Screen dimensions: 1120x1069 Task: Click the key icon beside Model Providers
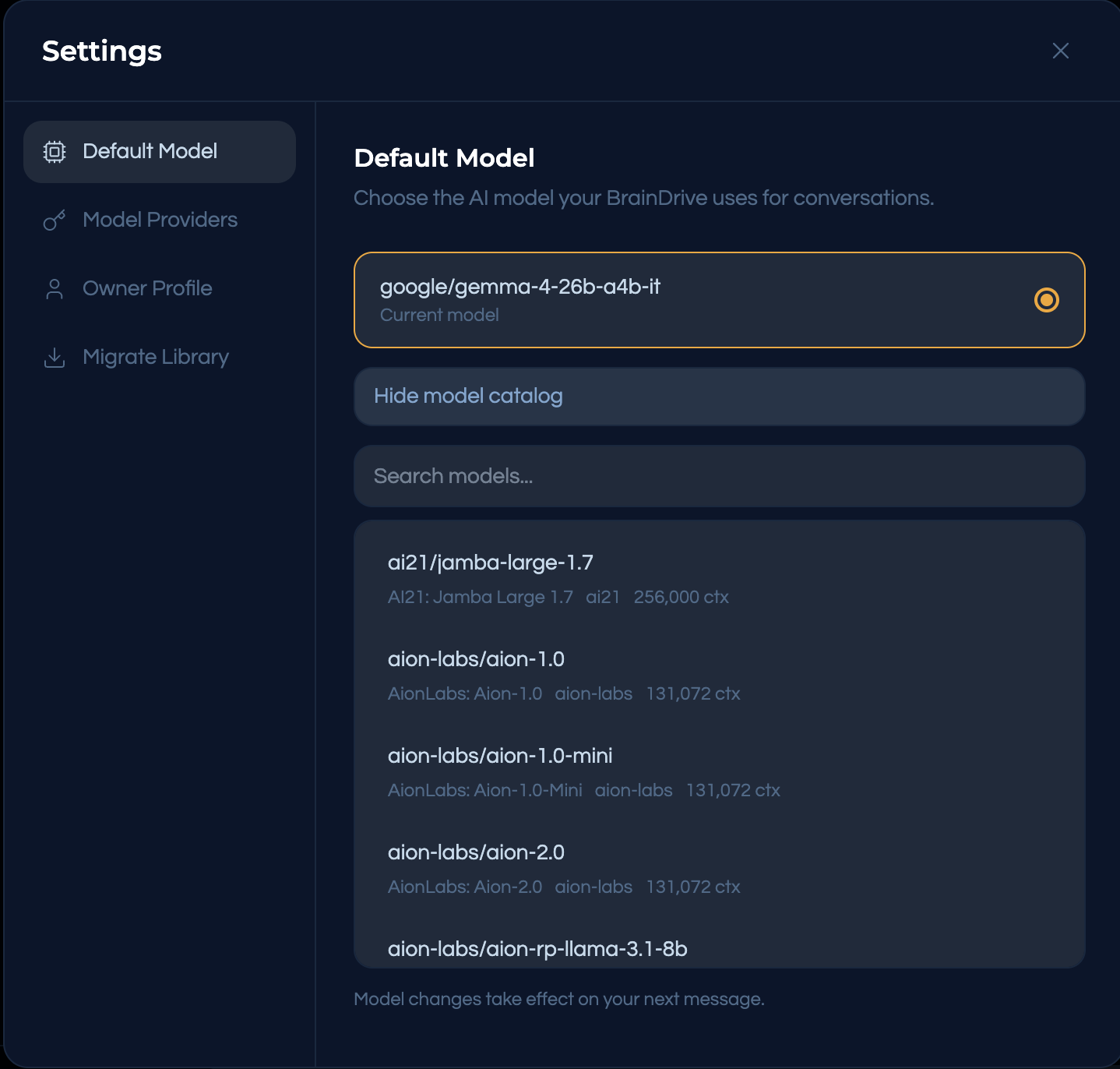[x=55, y=221]
